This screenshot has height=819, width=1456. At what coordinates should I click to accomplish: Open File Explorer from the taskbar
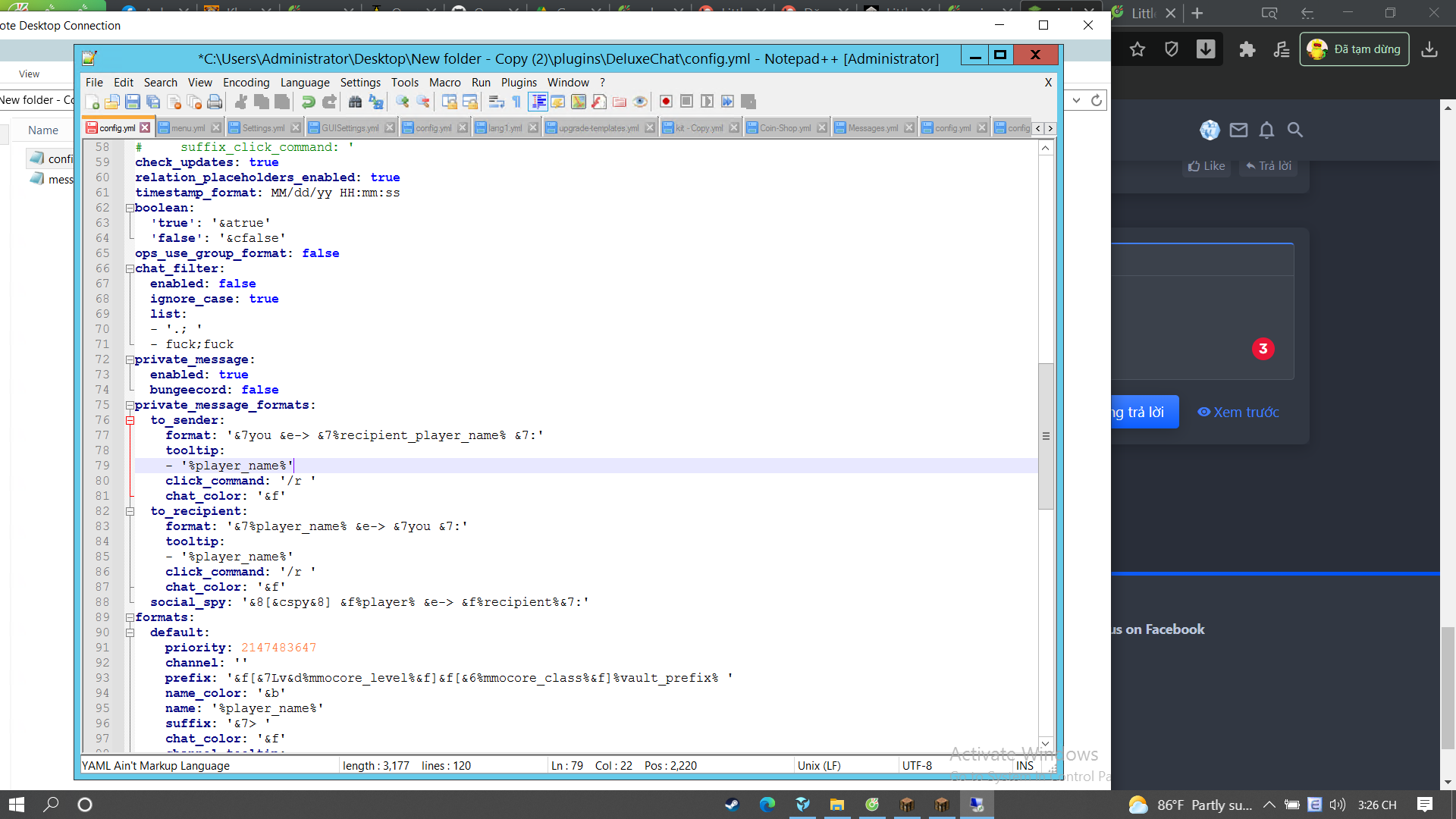tap(837, 805)
